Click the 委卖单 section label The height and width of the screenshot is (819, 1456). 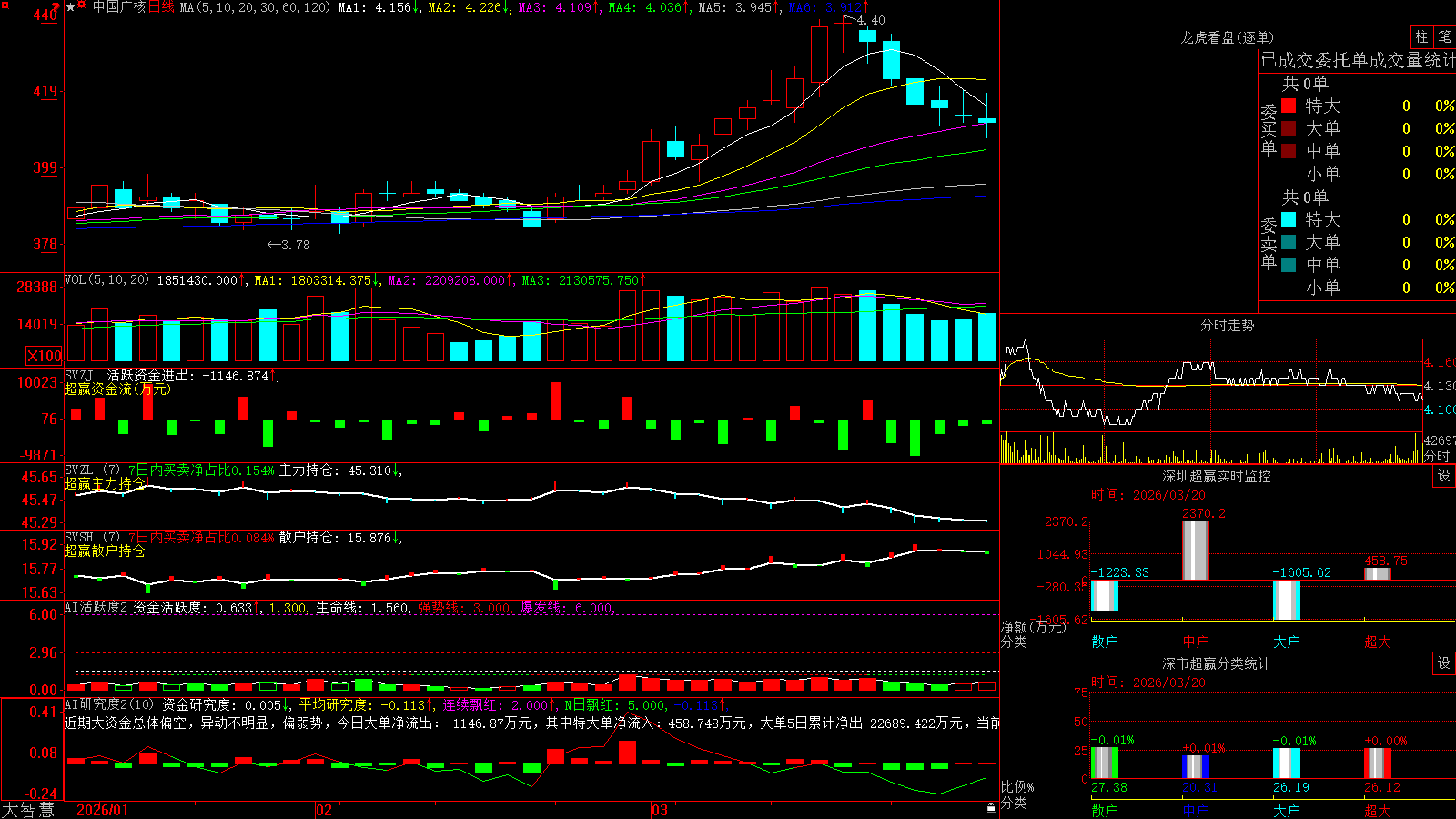click(1269, 243)
